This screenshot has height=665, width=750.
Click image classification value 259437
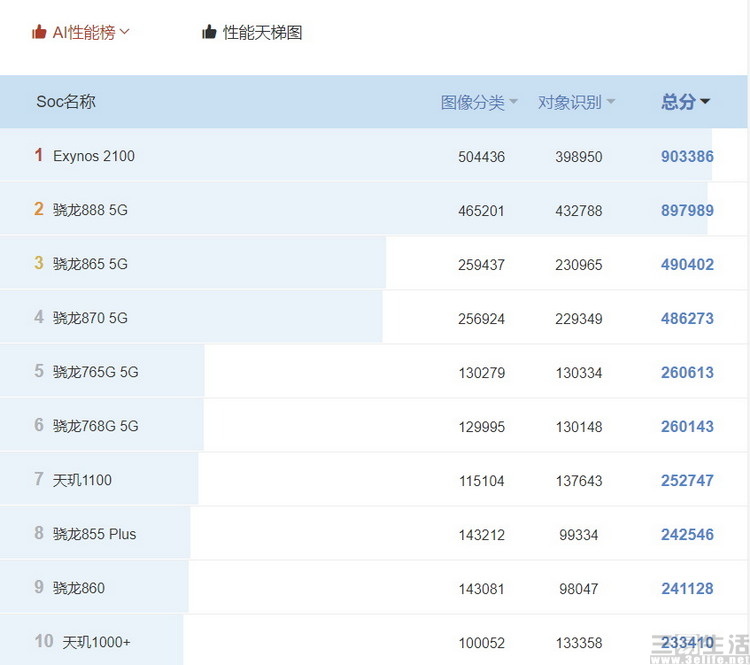[x=482, y=265]
